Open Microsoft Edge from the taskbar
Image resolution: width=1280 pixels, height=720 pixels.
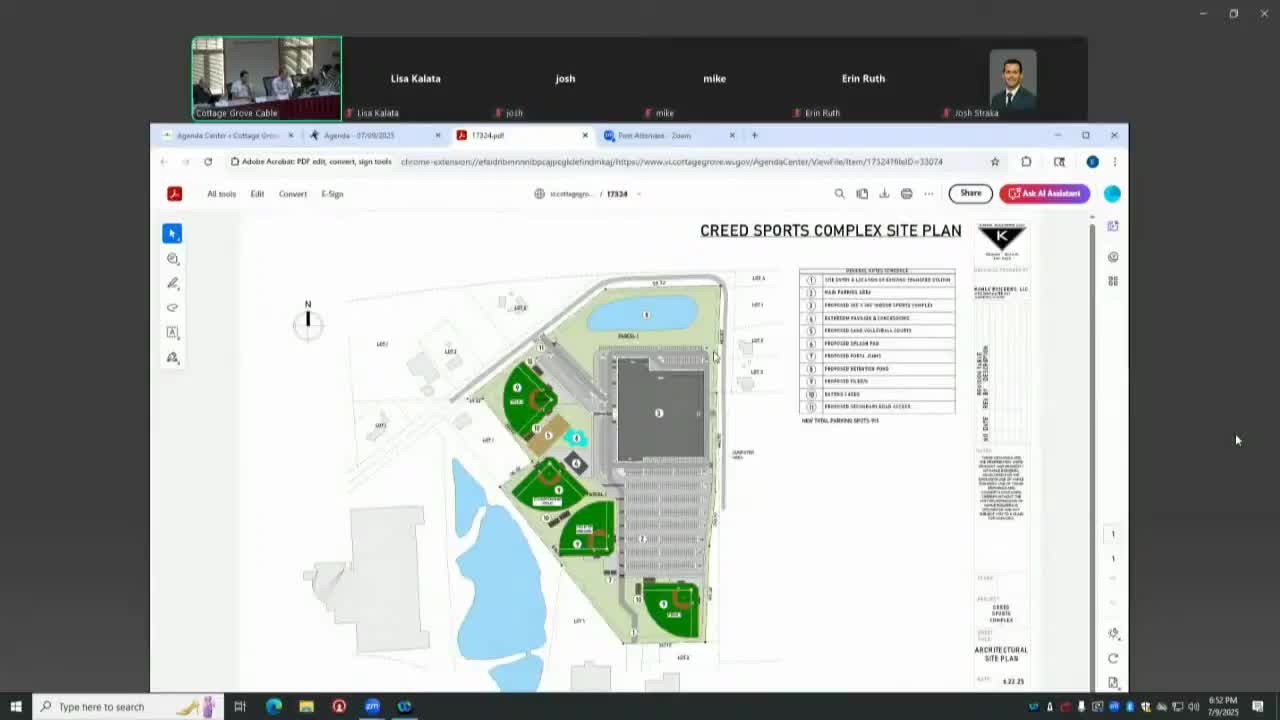pyautogui.click(x=273, y=707)
